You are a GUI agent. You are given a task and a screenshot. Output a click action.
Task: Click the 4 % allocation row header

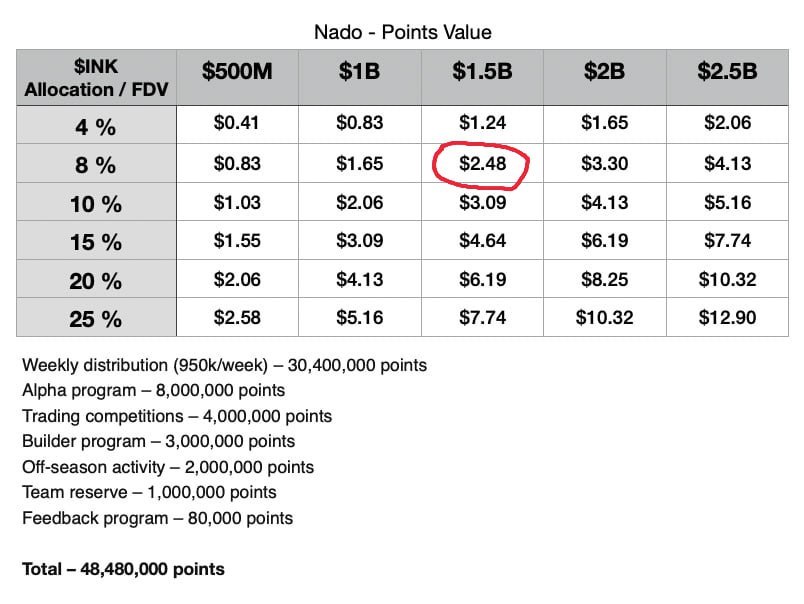tap(96, 127)
